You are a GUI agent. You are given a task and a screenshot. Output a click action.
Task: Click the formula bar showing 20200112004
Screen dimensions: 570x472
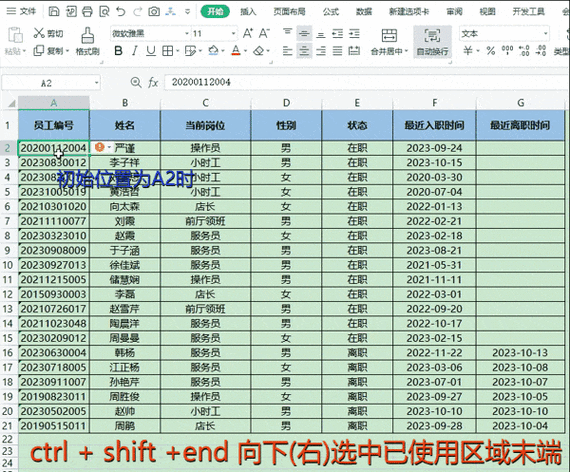(x=365, y=82)
